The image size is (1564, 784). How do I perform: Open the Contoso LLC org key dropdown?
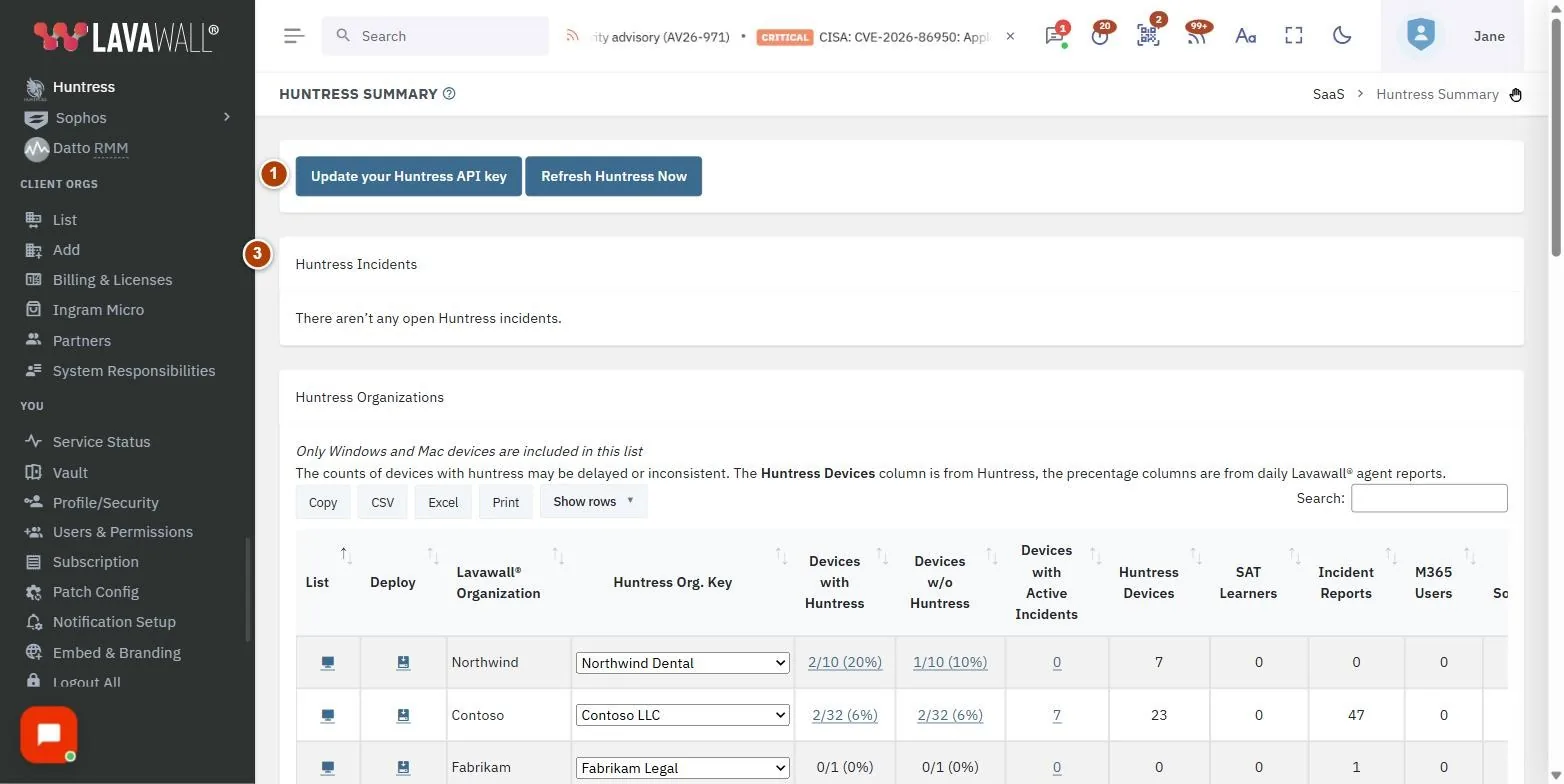point(683,715)
